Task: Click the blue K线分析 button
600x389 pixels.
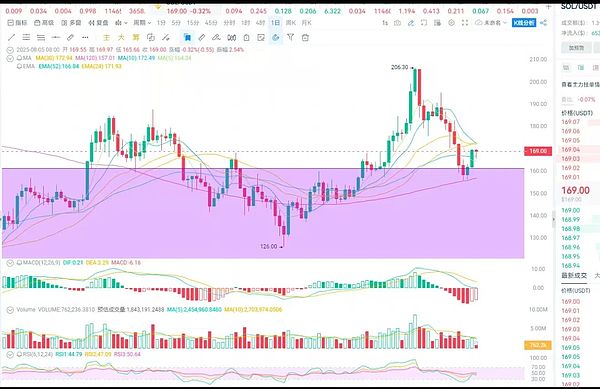Action: pos(524,23)
